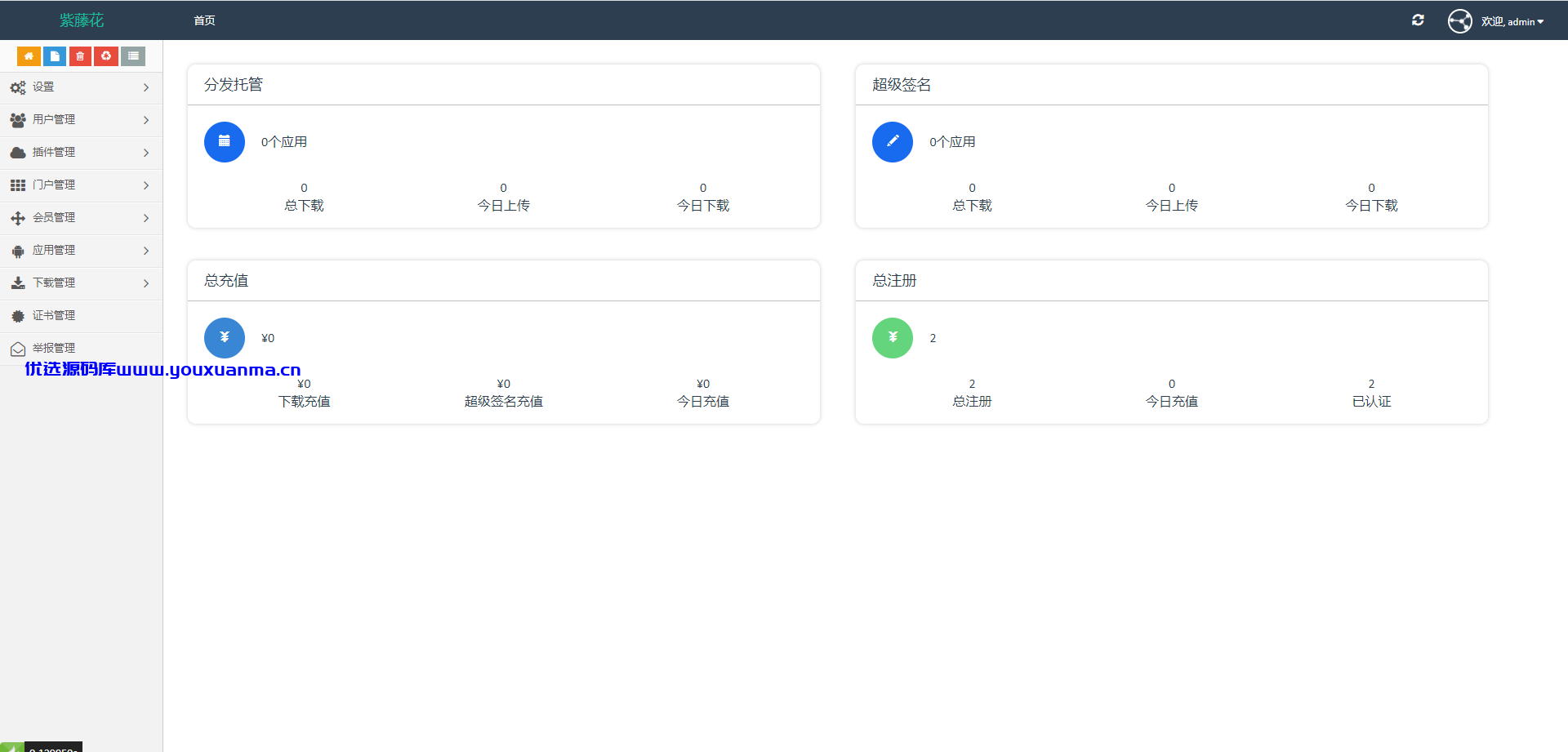
Task: Select 插件管理 label in sidebar
Action: coord(54,152)
